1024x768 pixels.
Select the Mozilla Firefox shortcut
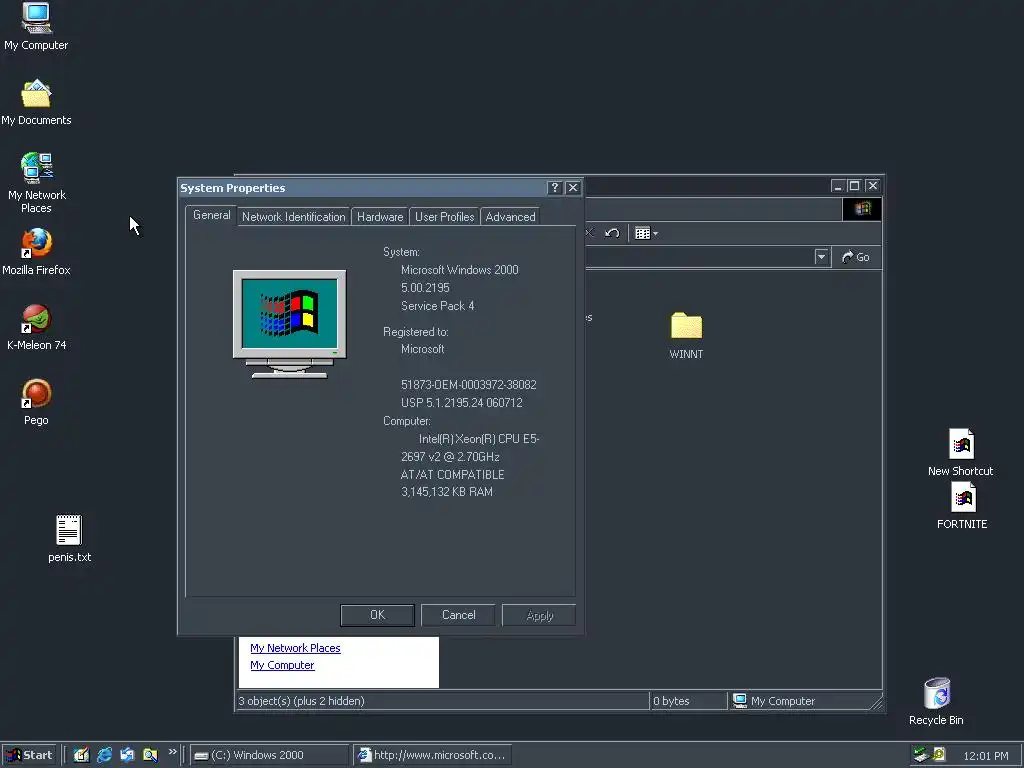36,251
